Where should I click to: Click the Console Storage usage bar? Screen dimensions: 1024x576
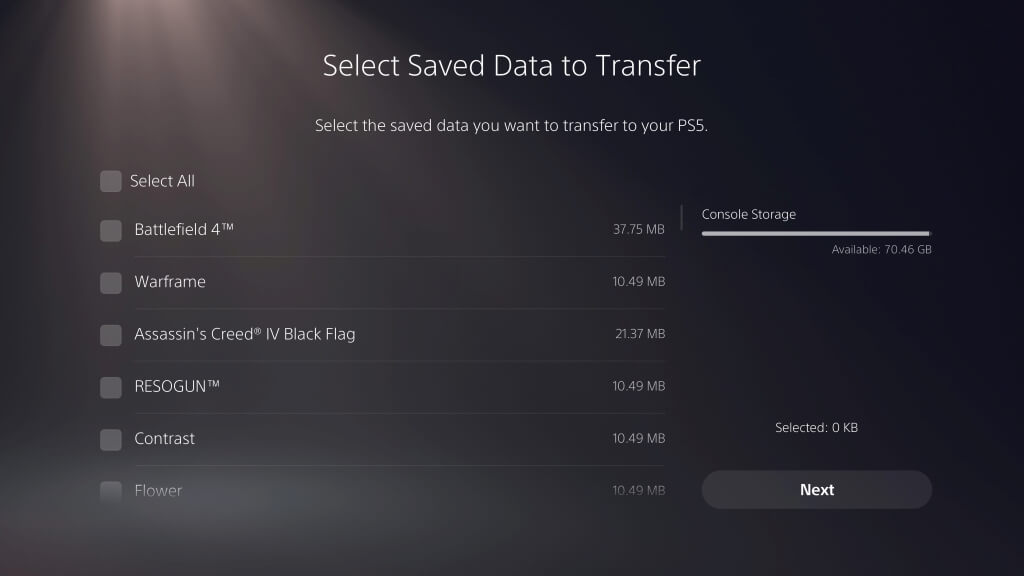tap(816, 233)
